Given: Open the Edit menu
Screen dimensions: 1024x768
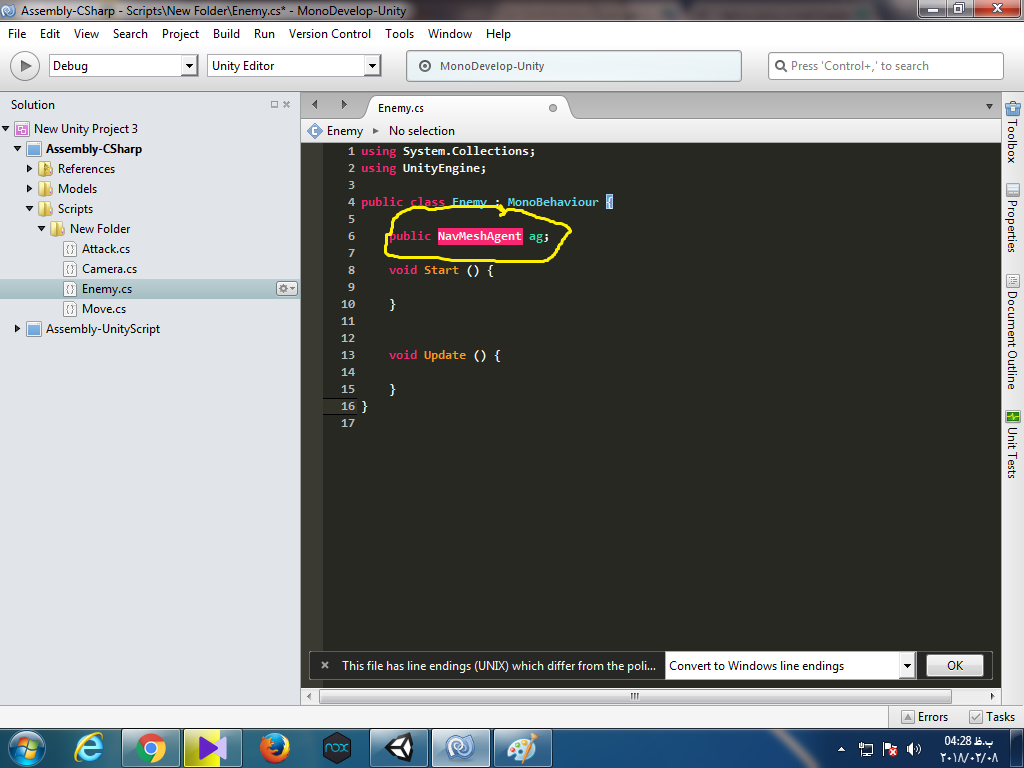Looking at the screenshot, I should point(50,34).
